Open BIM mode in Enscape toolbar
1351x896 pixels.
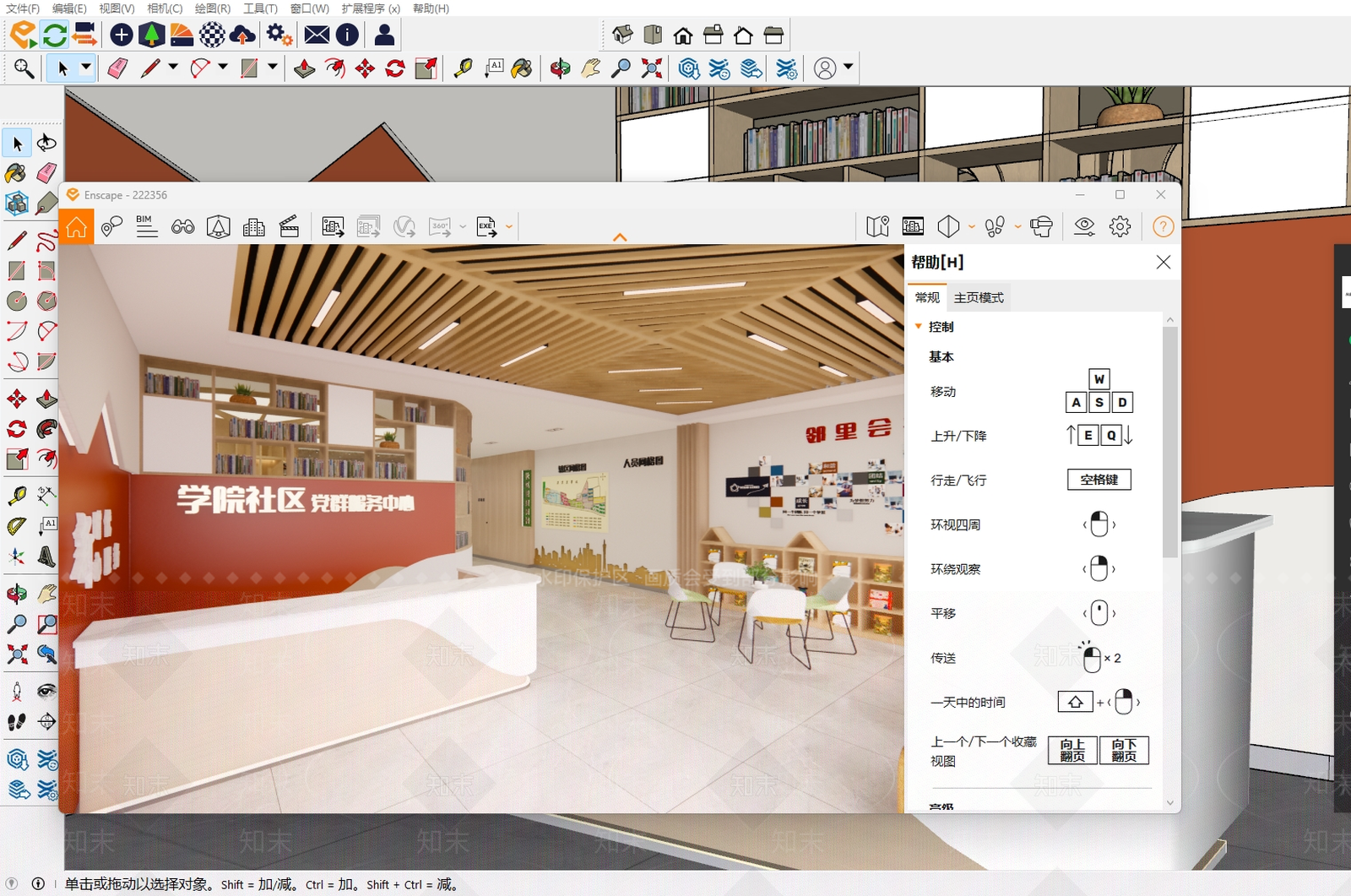point(146,226)
